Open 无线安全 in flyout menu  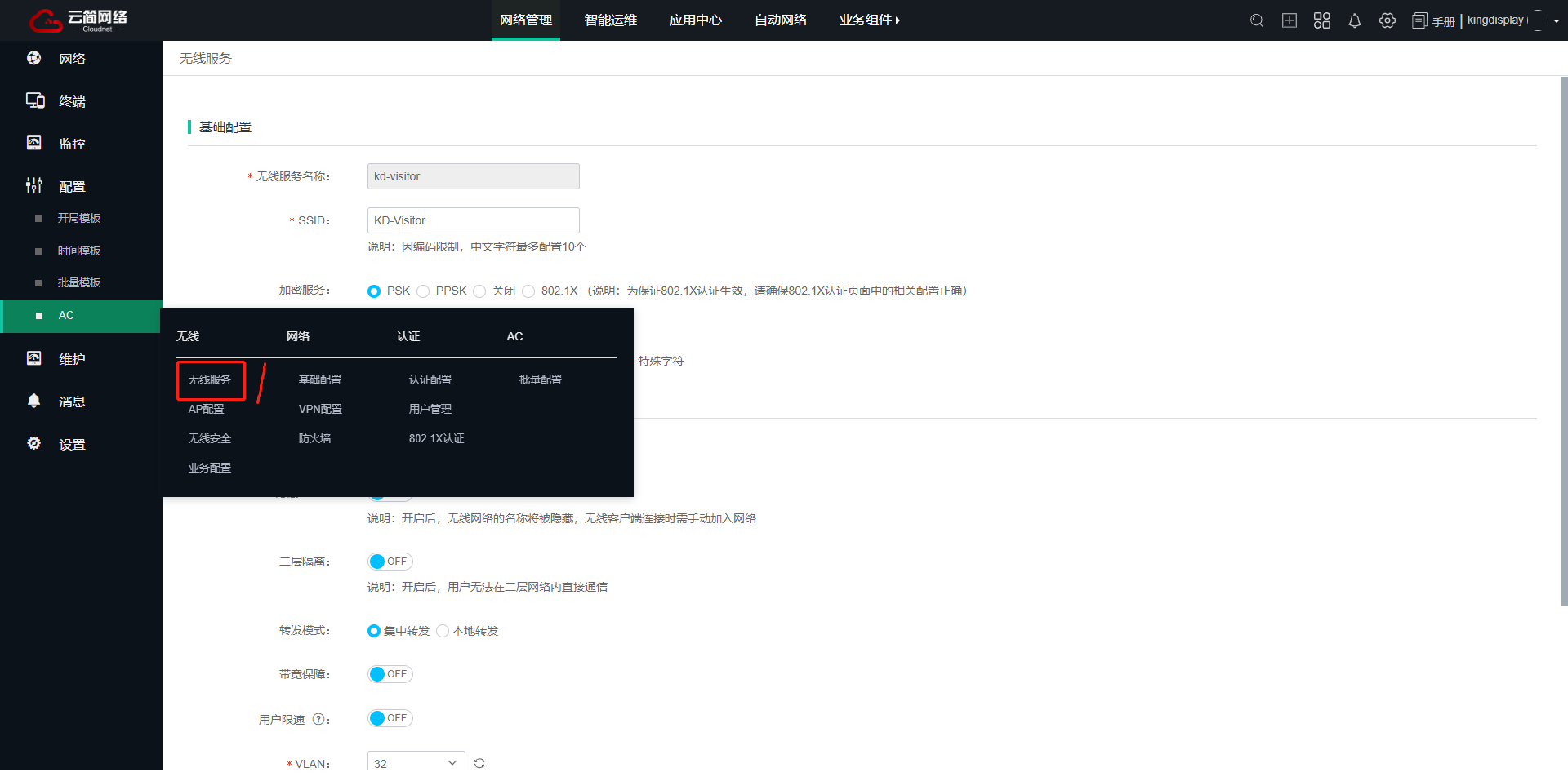(x=210, y=438)
